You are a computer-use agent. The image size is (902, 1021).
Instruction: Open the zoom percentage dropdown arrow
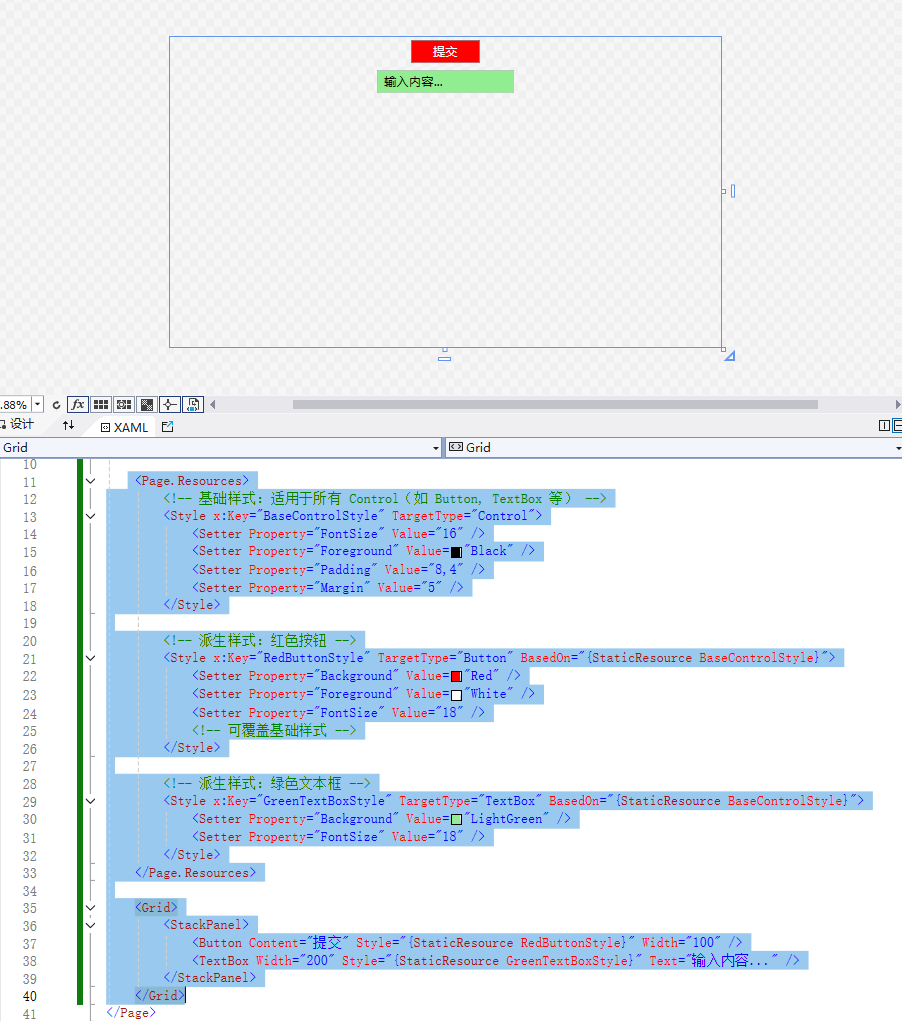38,404
